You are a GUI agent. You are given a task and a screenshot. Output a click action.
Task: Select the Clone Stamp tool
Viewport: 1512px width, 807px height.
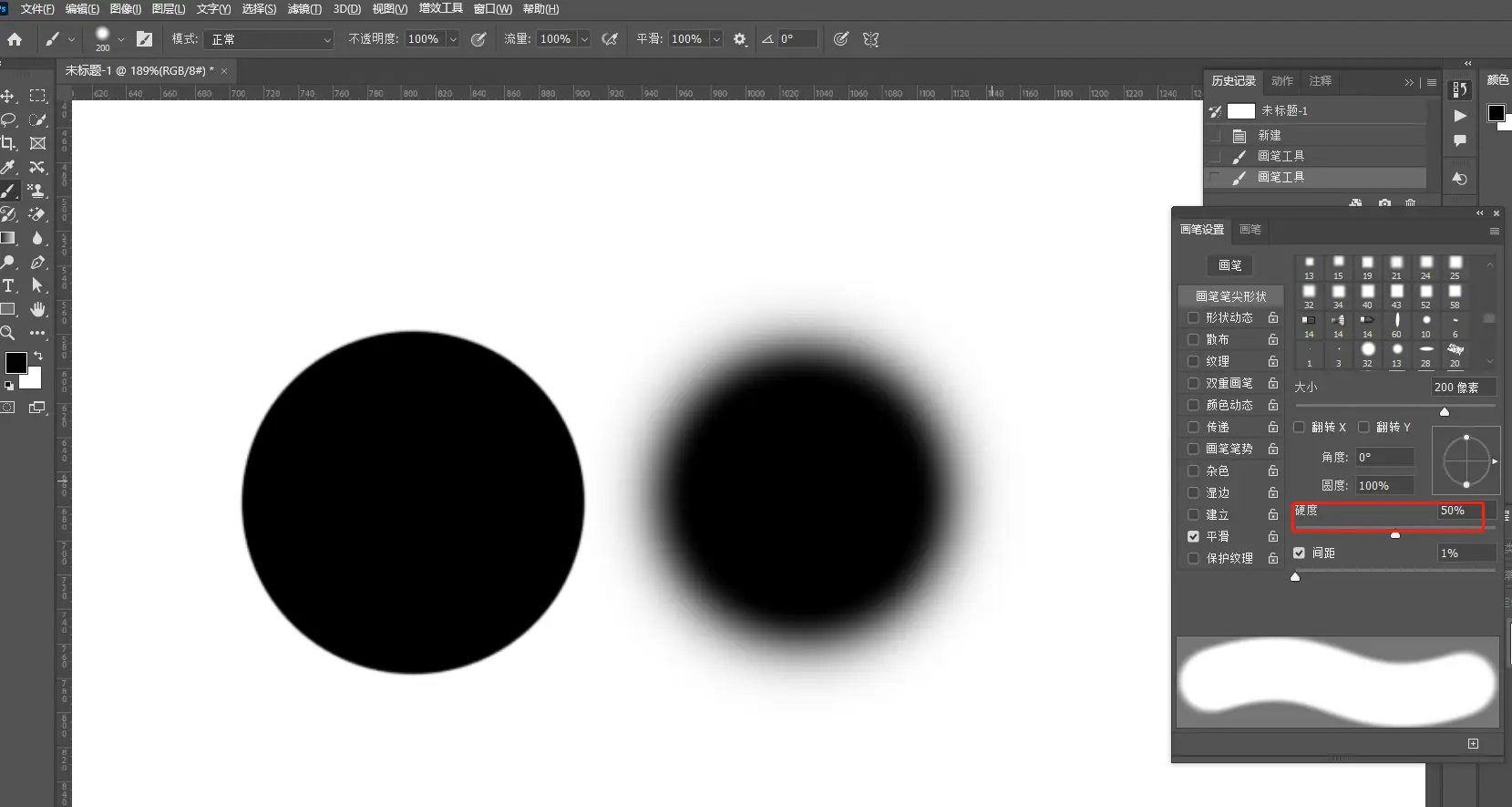click(x=37, y=191)
